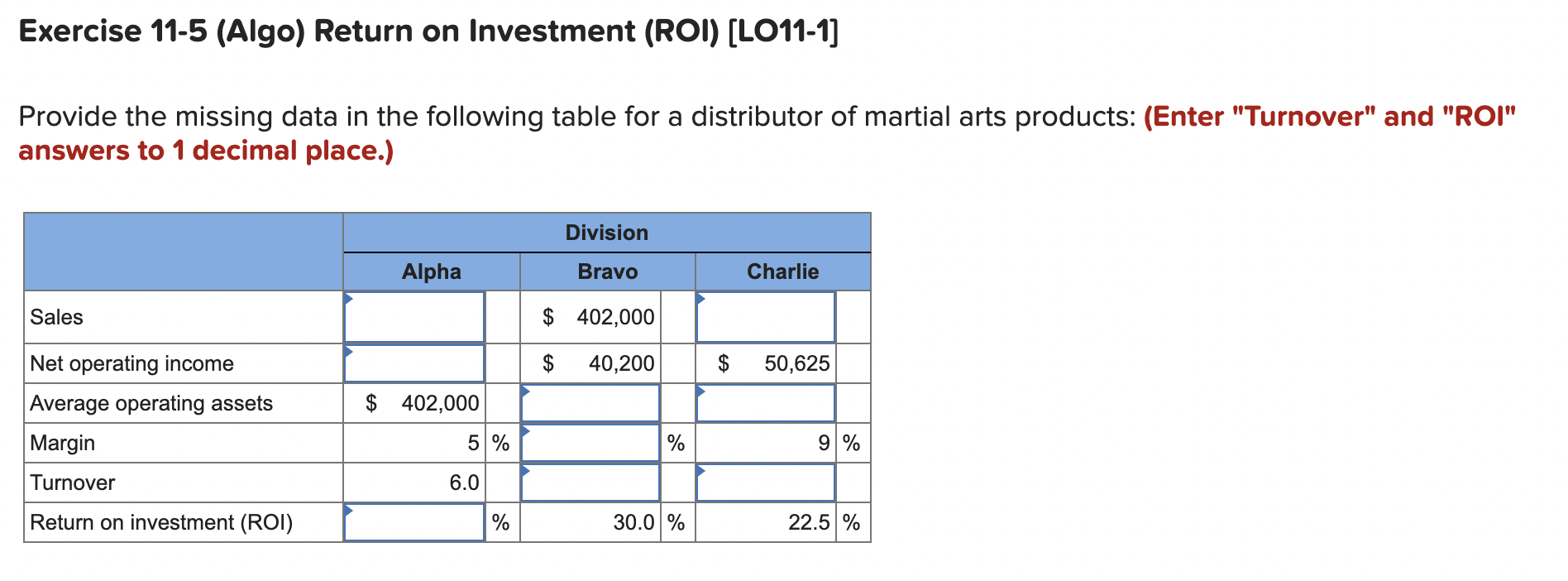Click the Average operating assets input for Bravo
Viewport: 1568px width, 581px height.
click(589, 403)
